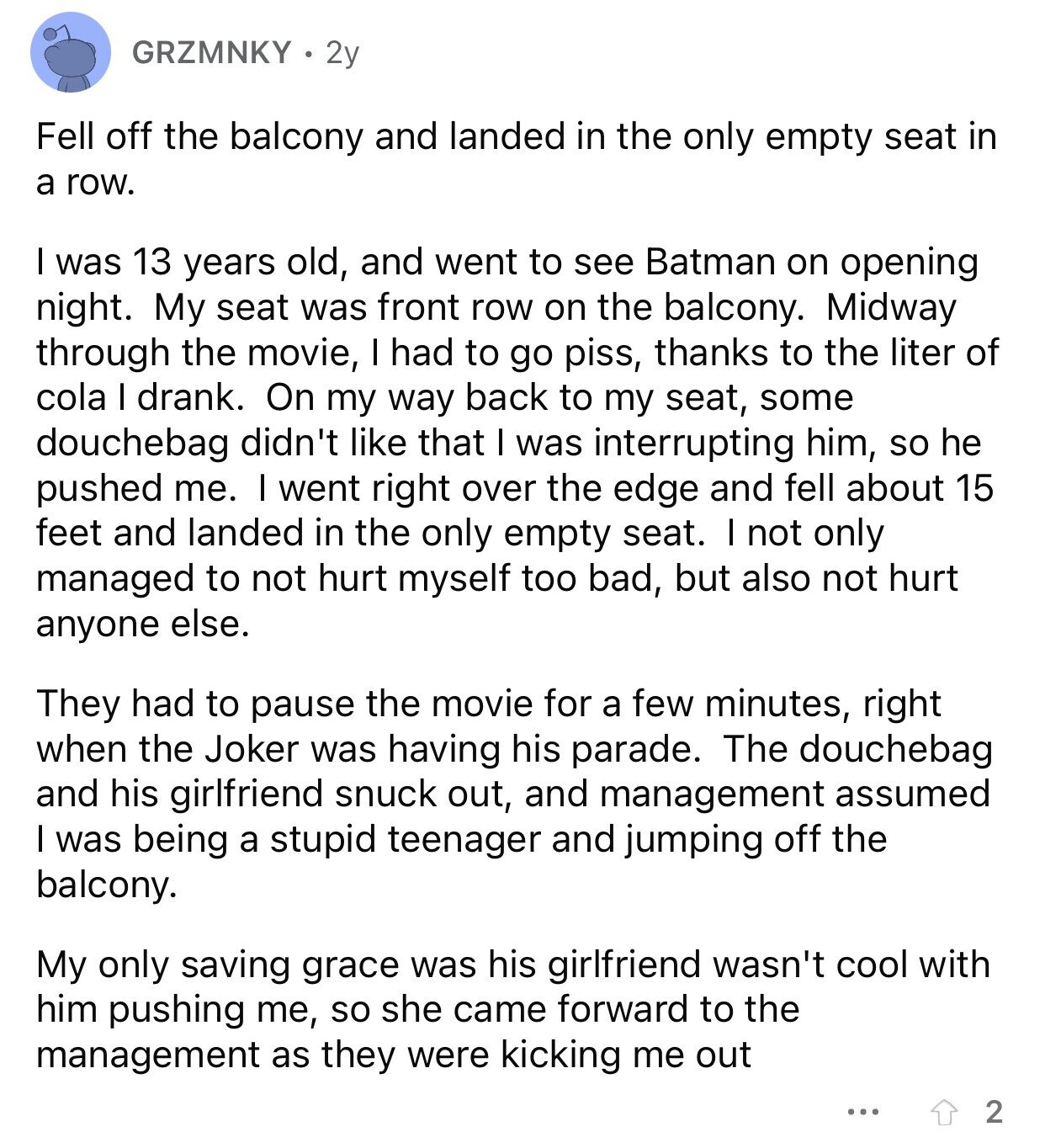
Task: Click the phrase liter of cola line
Action: pos(517,352)
